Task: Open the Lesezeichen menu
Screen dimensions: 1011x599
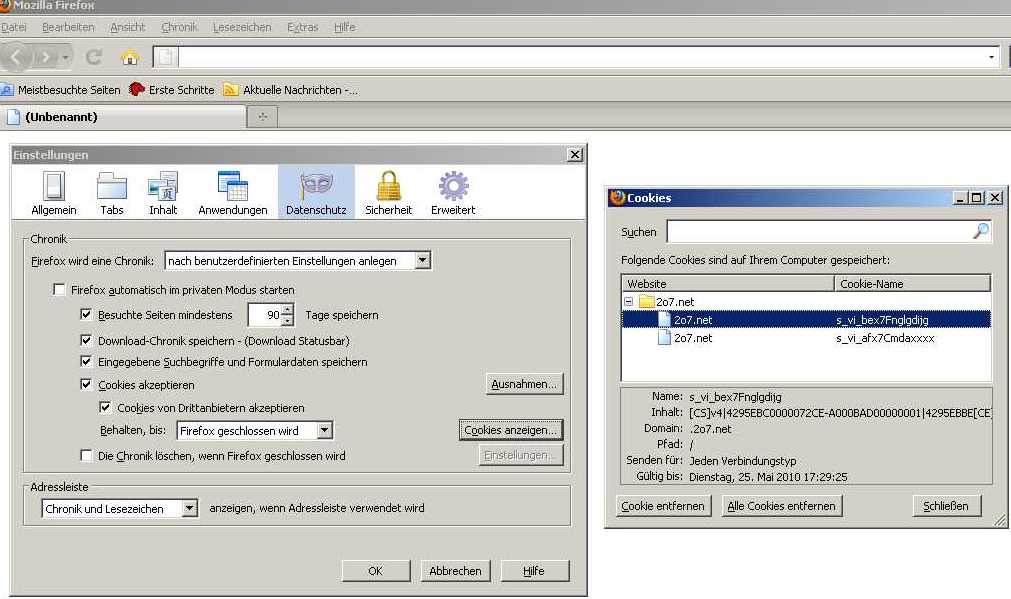Action: [x=242, y=27]
